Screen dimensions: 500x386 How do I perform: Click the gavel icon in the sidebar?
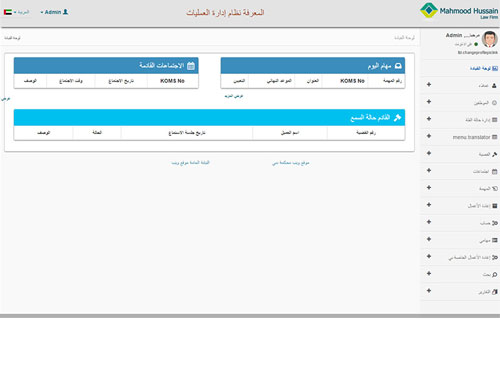(495, 154)
